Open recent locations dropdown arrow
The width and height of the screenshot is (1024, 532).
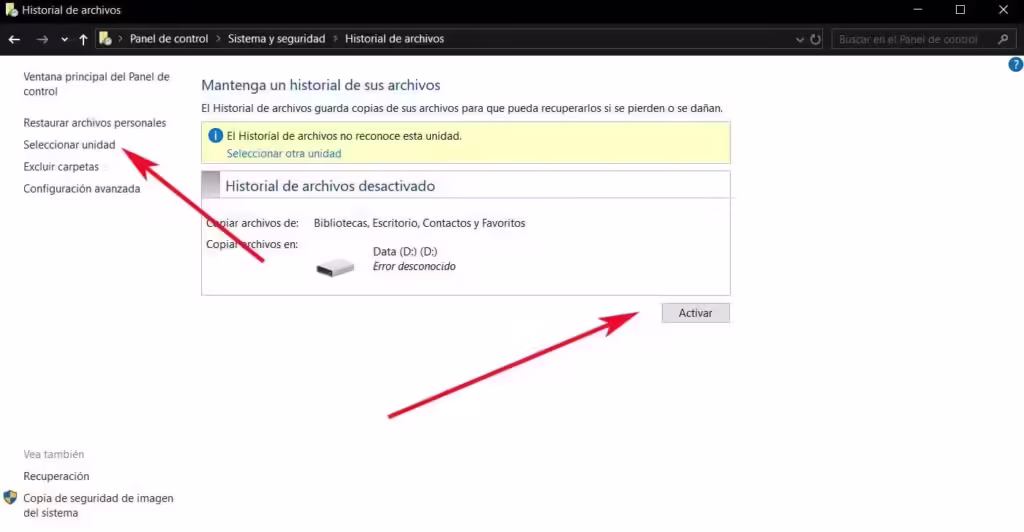click(x=64, y=39)
